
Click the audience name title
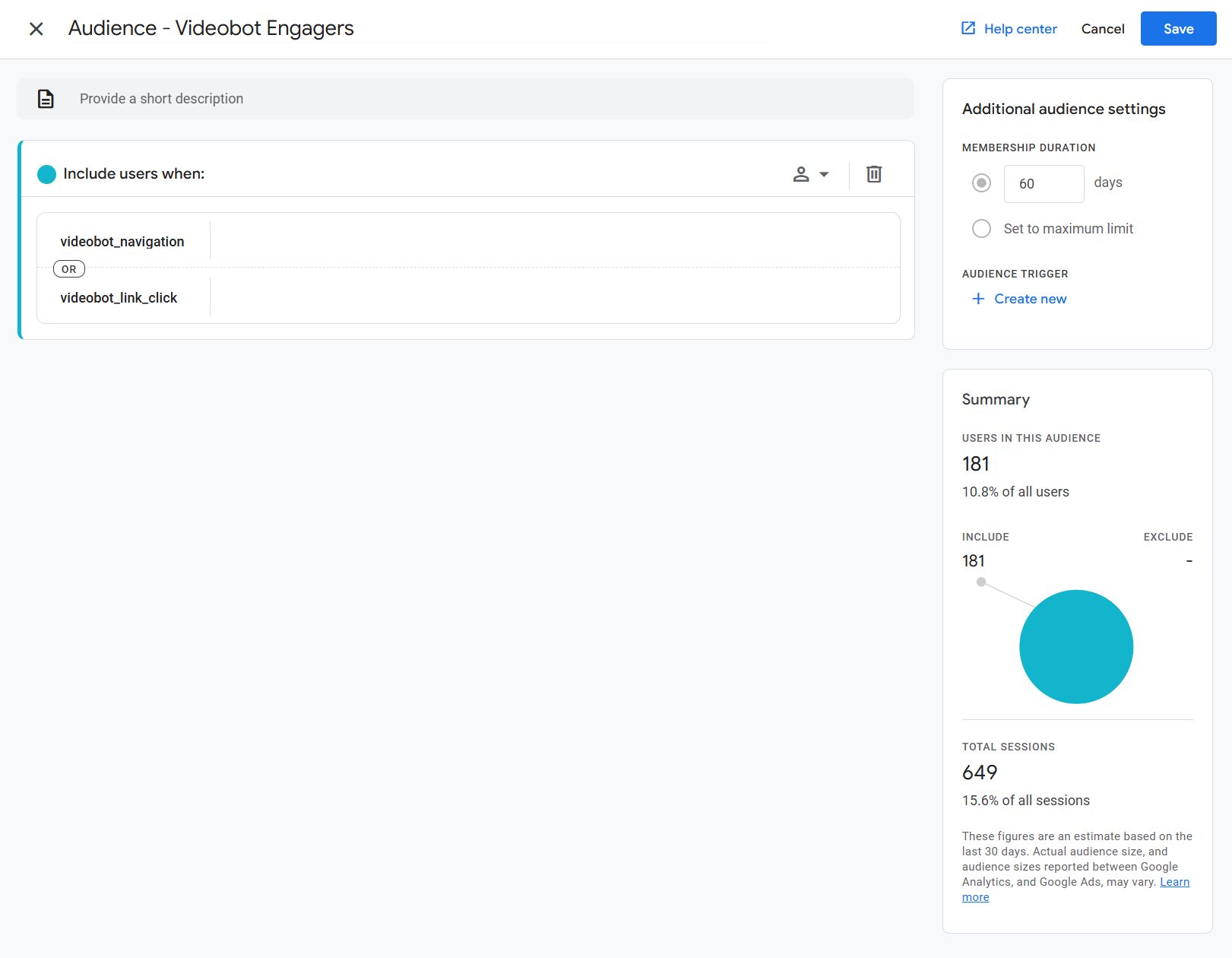tap(211, 28)
